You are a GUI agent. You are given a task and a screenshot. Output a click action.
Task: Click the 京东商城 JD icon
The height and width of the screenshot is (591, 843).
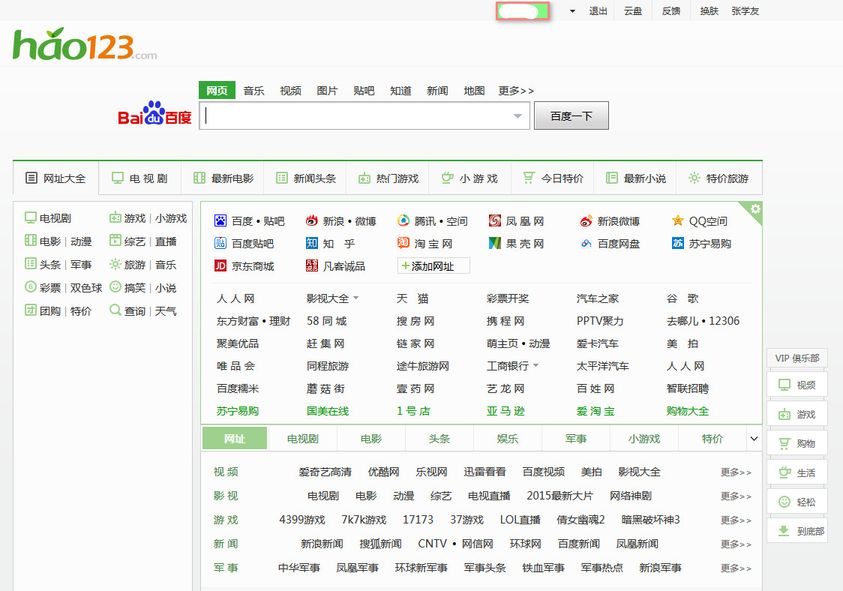coord(220,266)
